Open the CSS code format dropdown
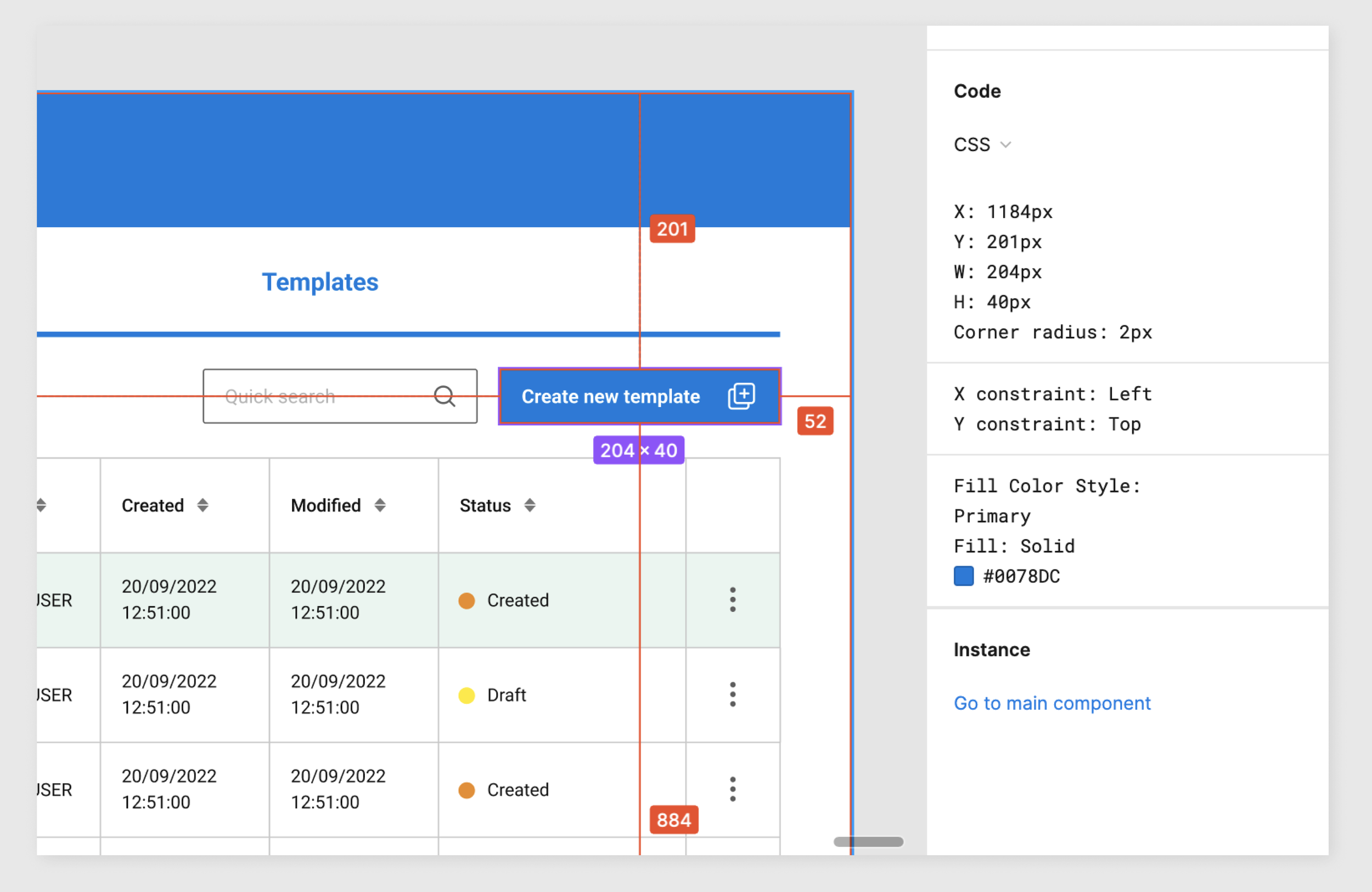 pos(972,145)
